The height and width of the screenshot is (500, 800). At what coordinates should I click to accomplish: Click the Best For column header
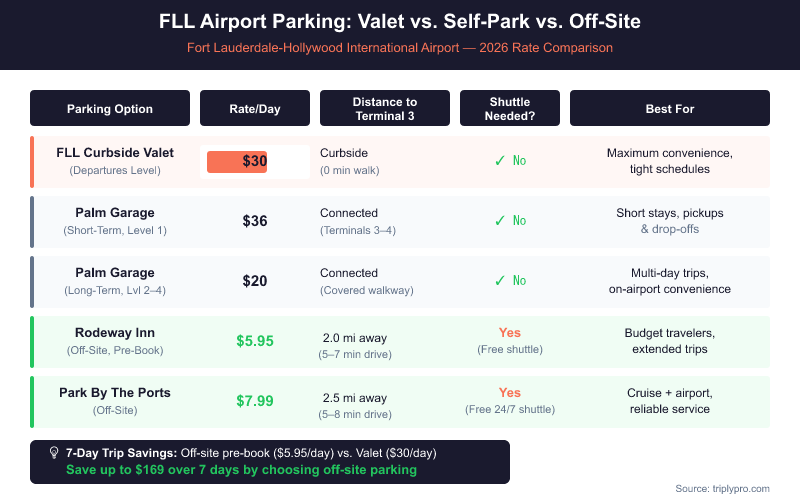670,108
